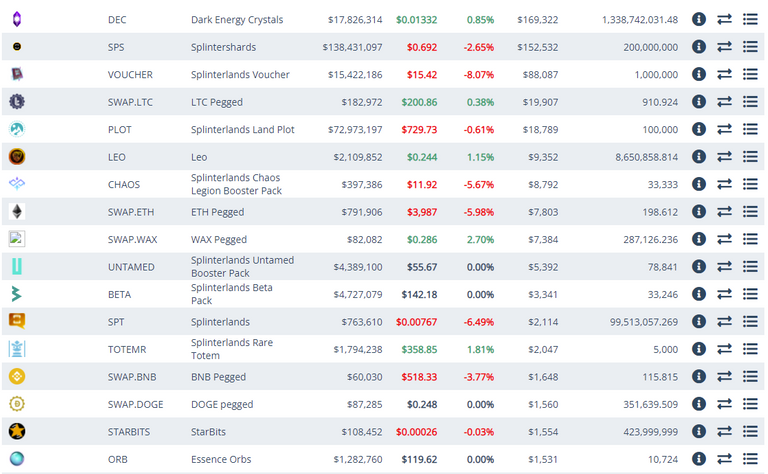Click the UNTAMED symbol
The height and width of the screenshot is (474, 768).
point(131,267)
